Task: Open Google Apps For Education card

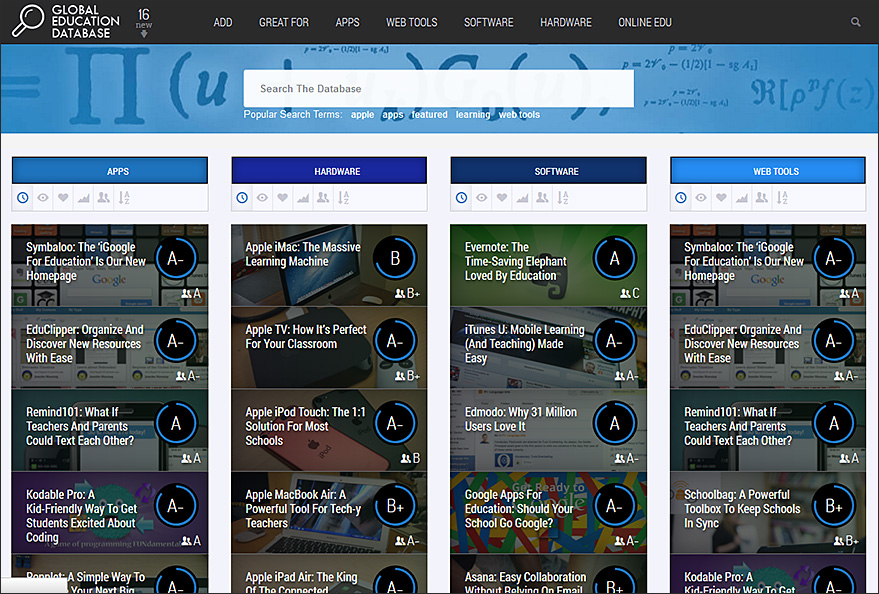Action: (x=548, y=512)
